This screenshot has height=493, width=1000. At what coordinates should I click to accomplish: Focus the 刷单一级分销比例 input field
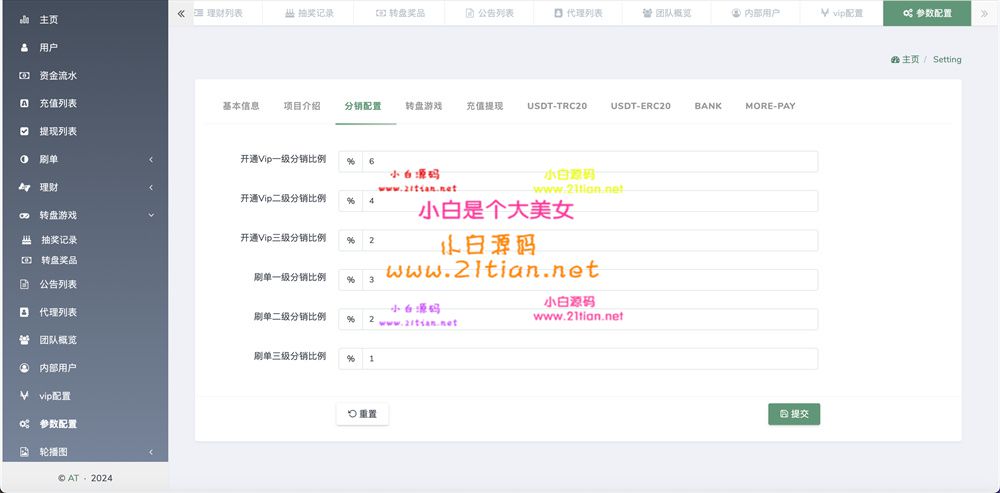[x=590, y=279]
